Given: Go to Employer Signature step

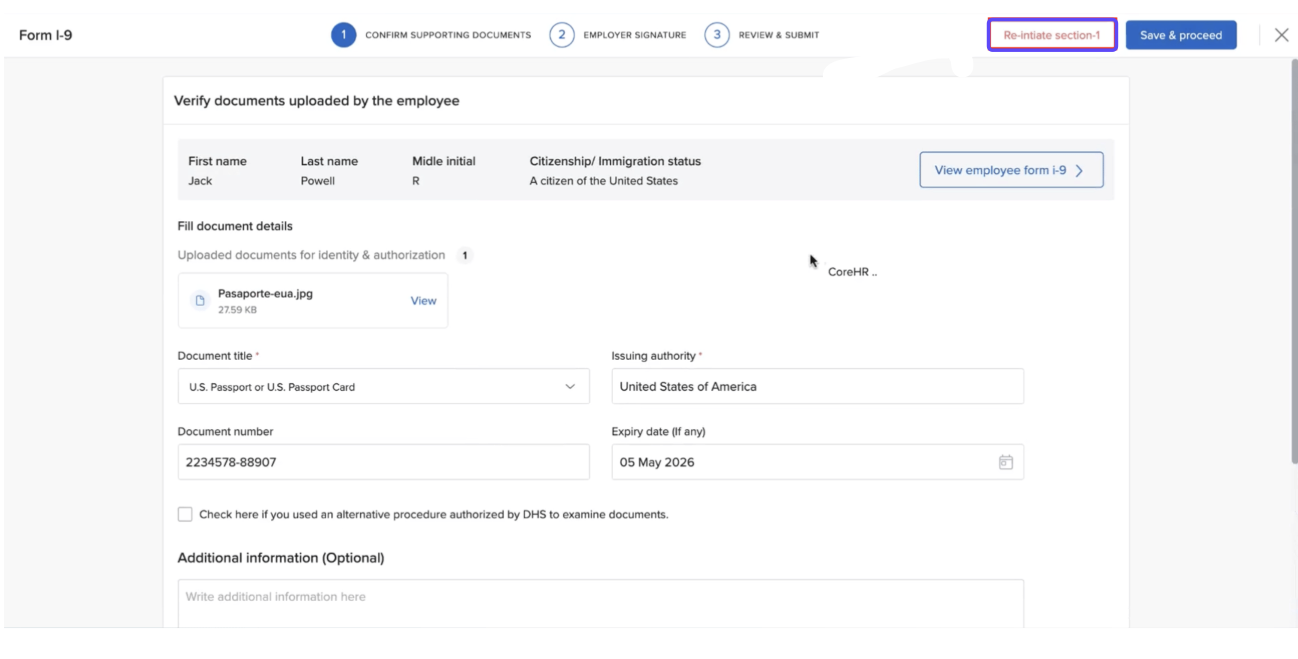Looking at the screenshot, I should 634,35.
